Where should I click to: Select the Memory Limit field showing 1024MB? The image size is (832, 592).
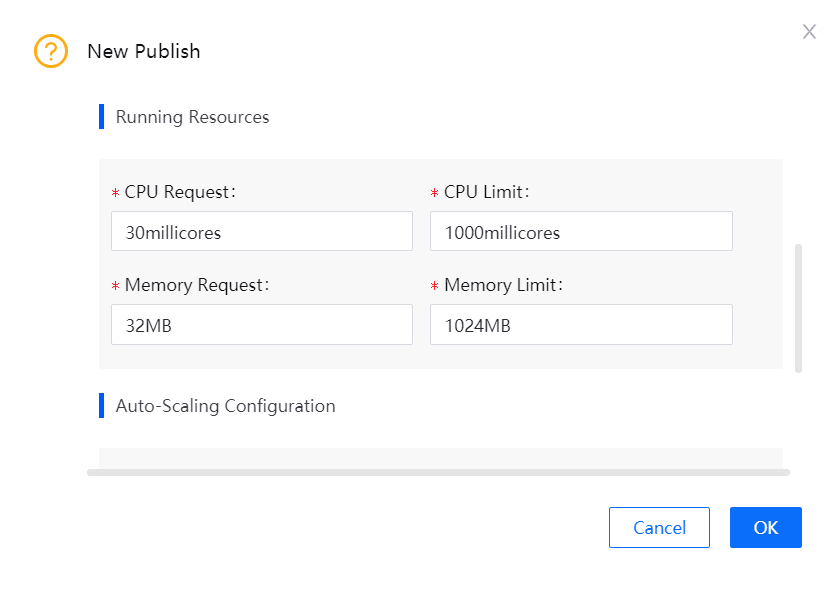581,324
